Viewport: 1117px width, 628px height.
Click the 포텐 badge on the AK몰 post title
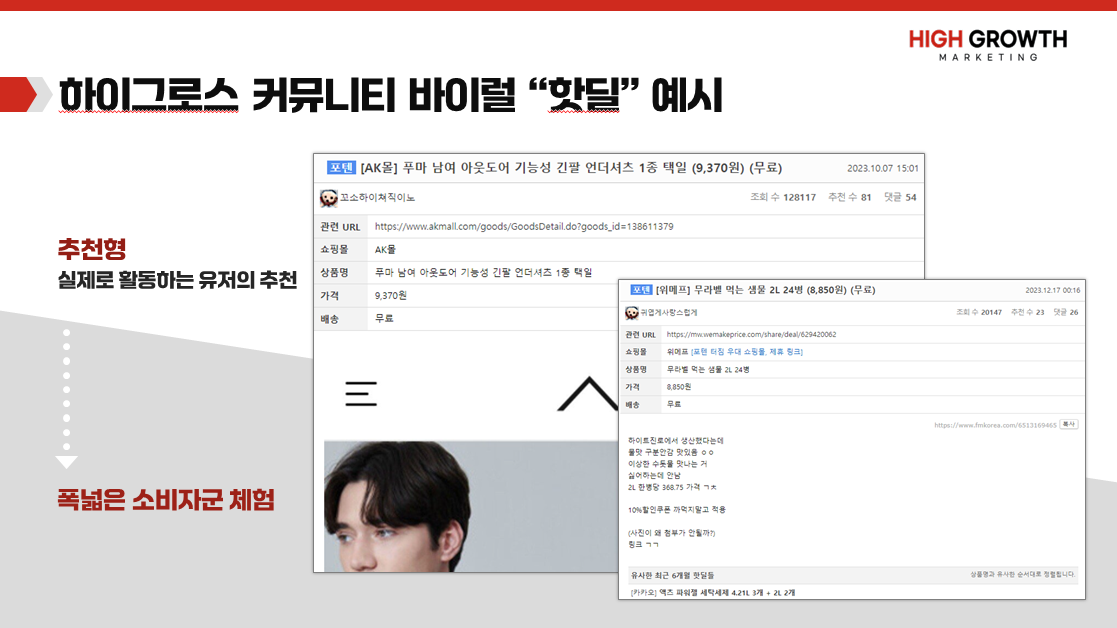point(341,167)
